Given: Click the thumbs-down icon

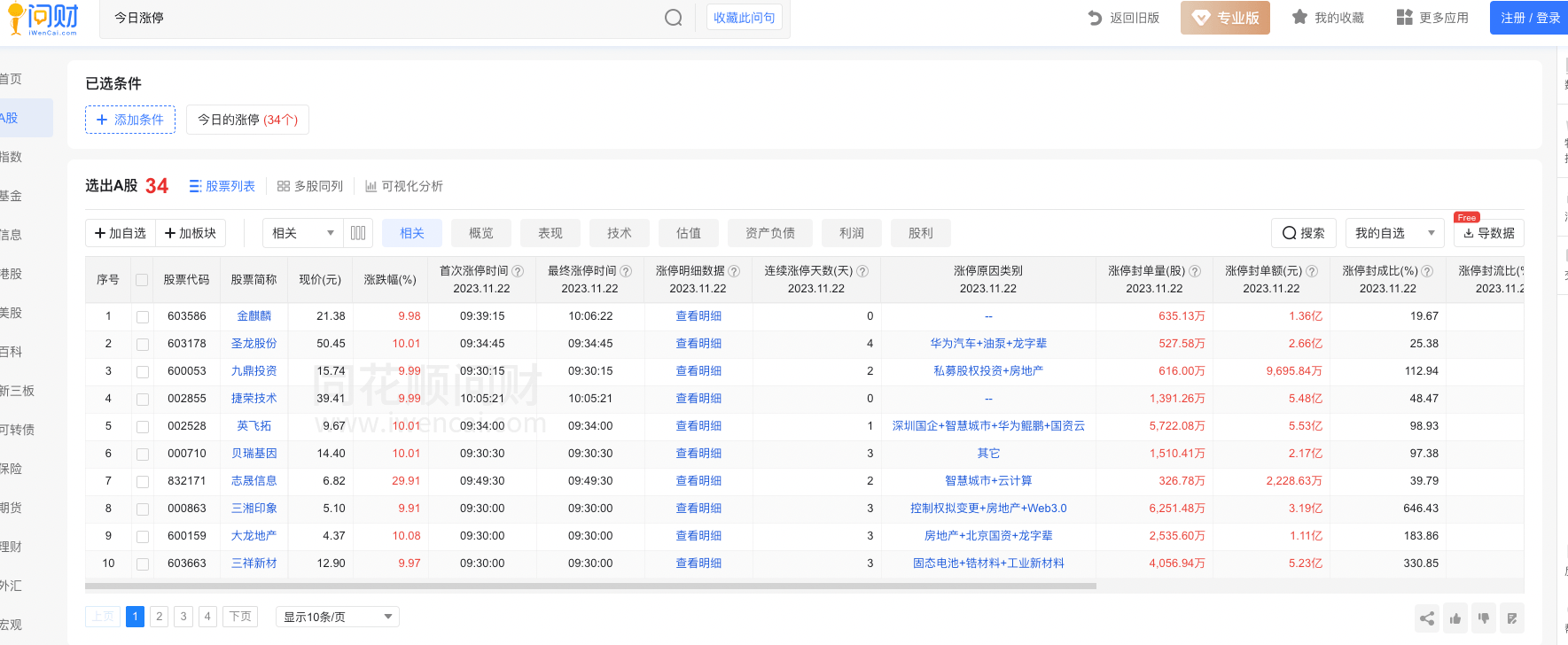Looking at the screenshot, I should 1484,618.
